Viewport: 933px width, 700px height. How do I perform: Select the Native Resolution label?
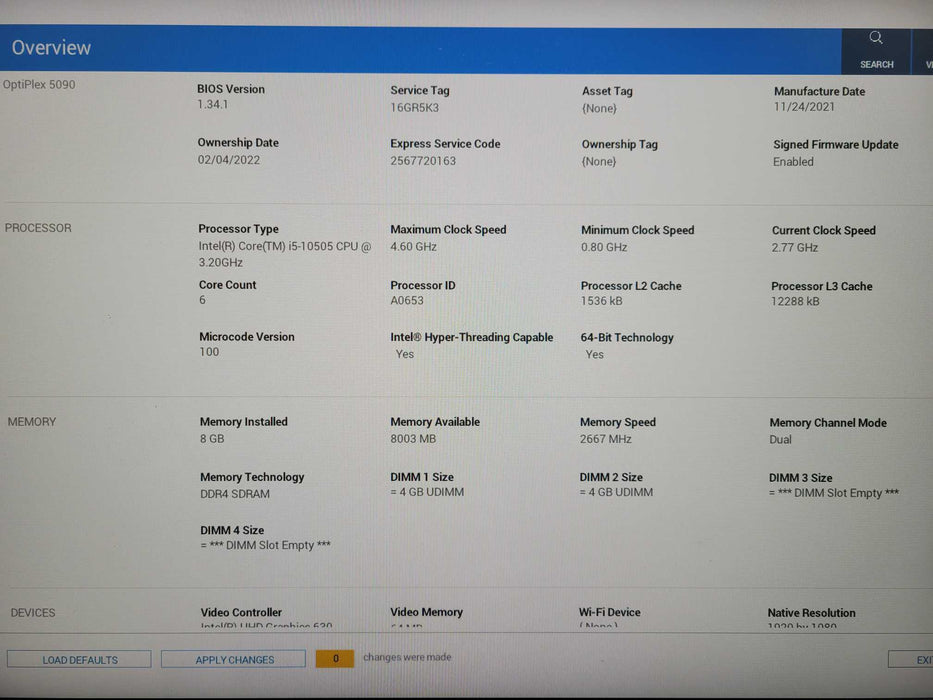point(811,612)
